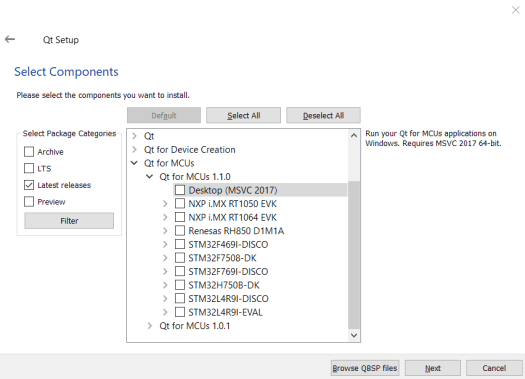The image size is (525, 379).
Task: Expand the Qt tree node
Action: (134, 136)
